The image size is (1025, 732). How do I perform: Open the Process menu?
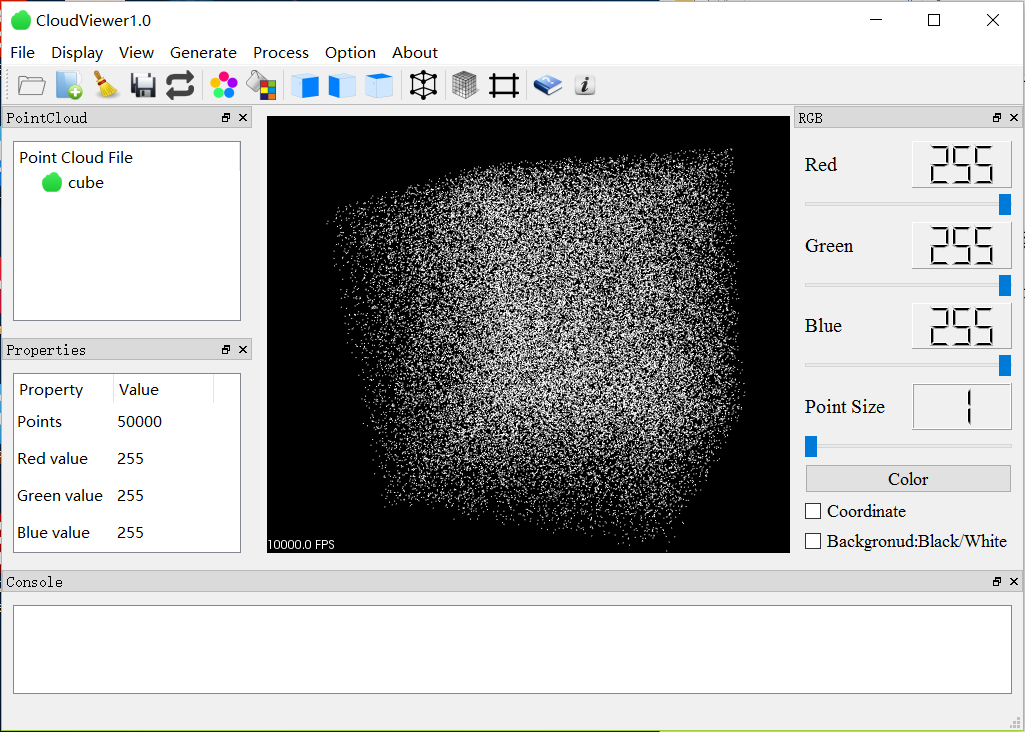280,52
